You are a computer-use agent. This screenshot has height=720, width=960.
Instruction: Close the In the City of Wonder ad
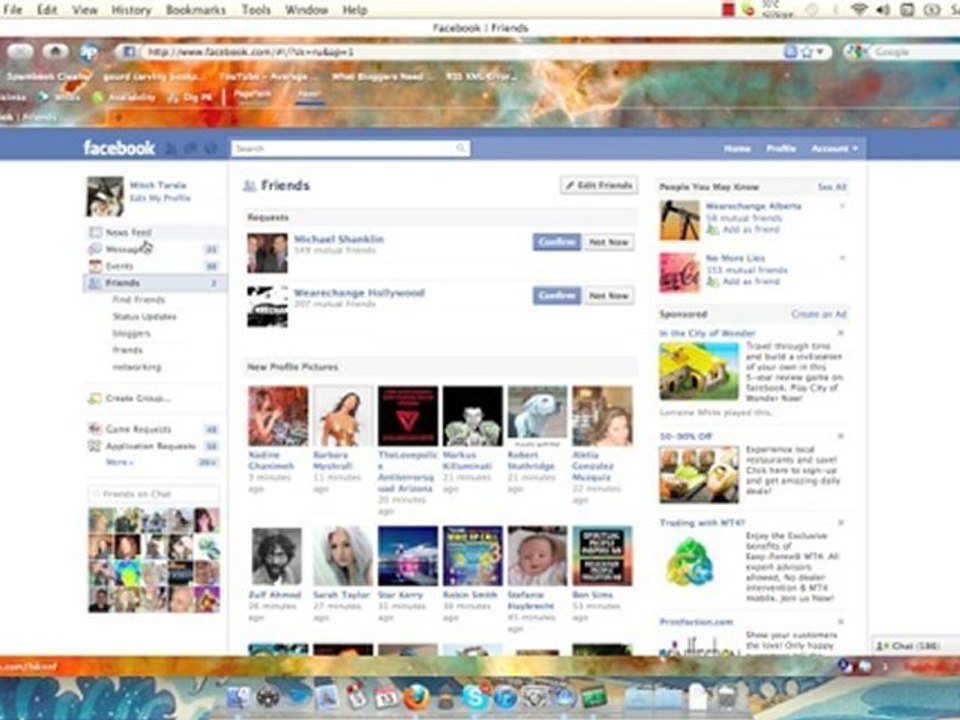tap(841, 333)
